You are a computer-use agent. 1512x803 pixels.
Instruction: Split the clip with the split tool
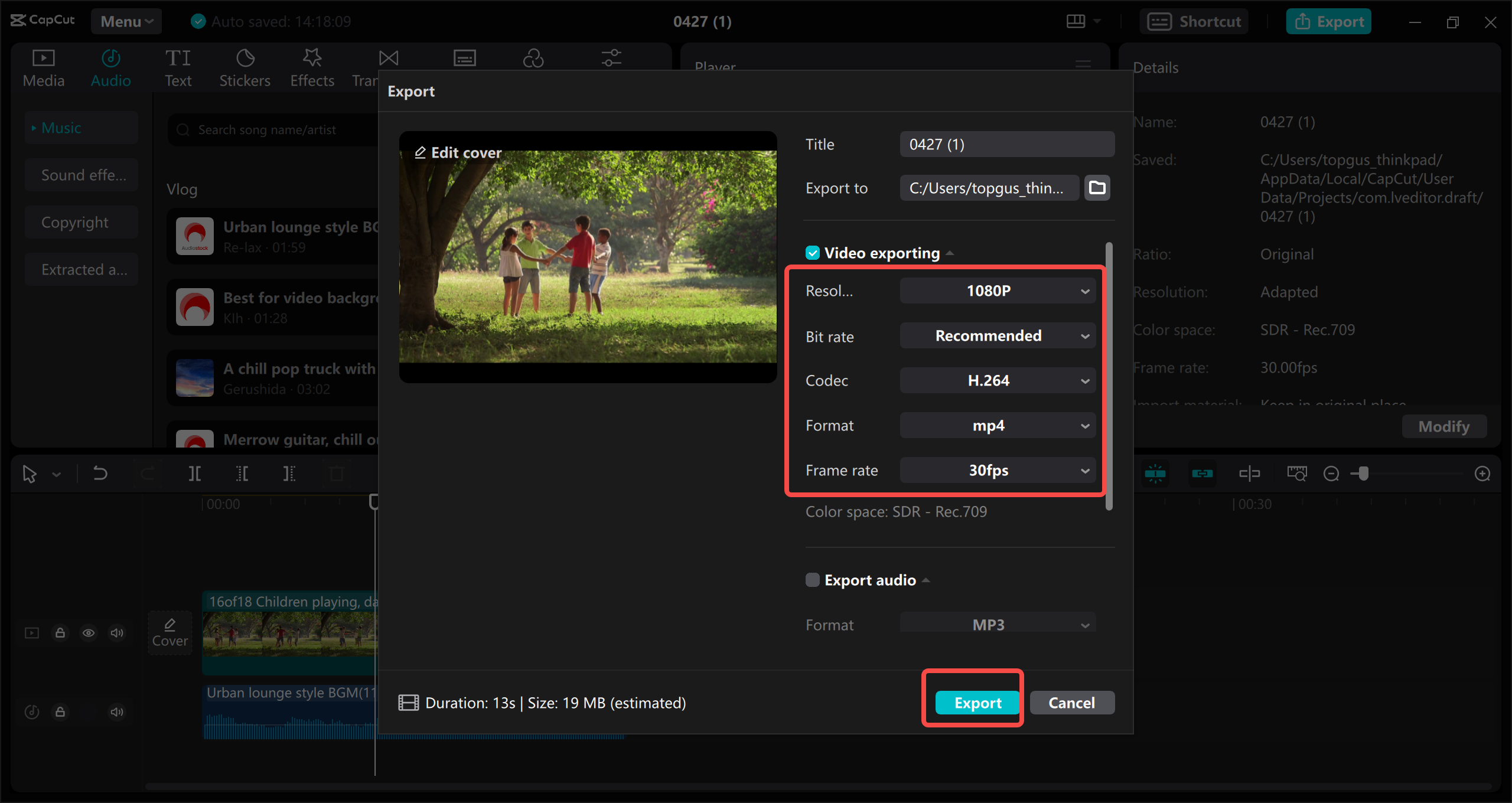[x=194, y=473]
